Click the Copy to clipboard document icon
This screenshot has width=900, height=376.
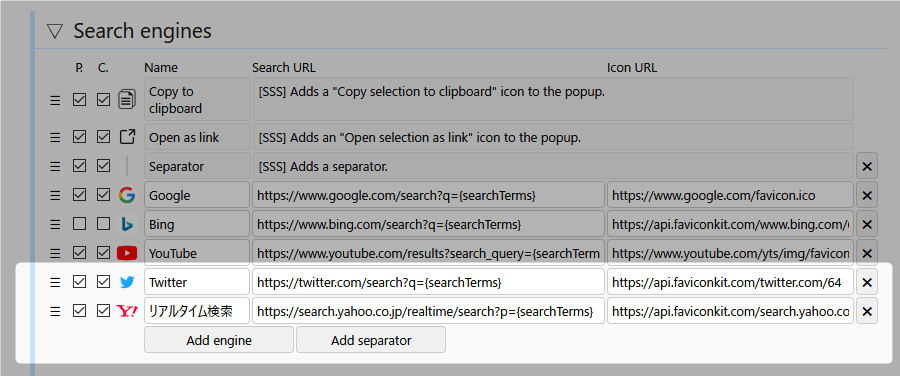coord(127,100)
